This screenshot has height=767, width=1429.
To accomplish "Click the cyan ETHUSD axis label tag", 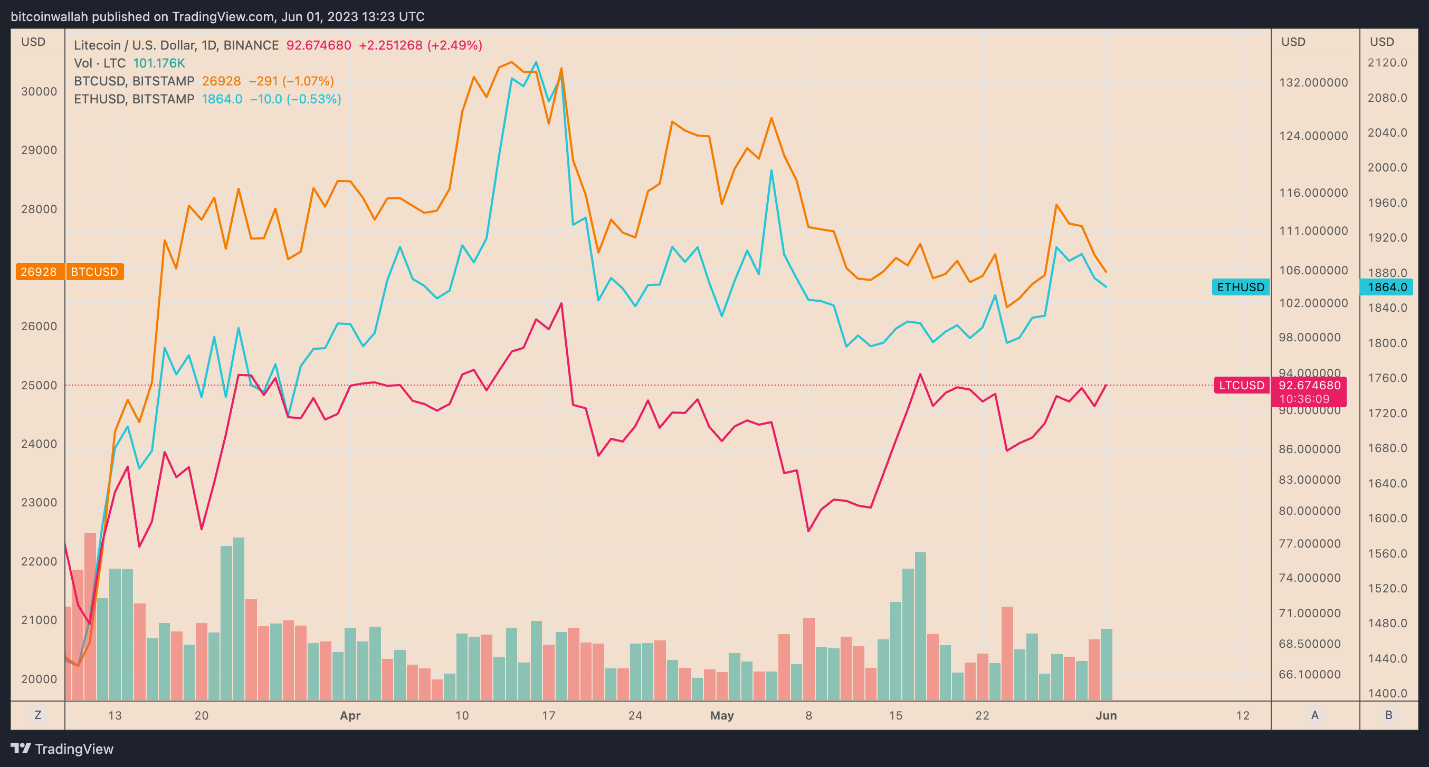I will point(1240,287).
